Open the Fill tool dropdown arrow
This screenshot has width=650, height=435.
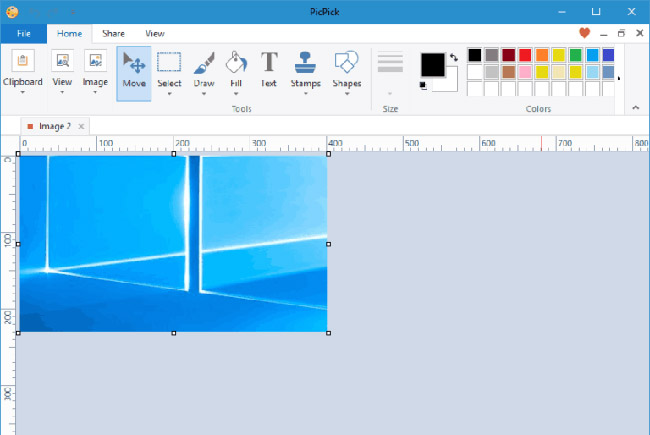coord(236,94)
